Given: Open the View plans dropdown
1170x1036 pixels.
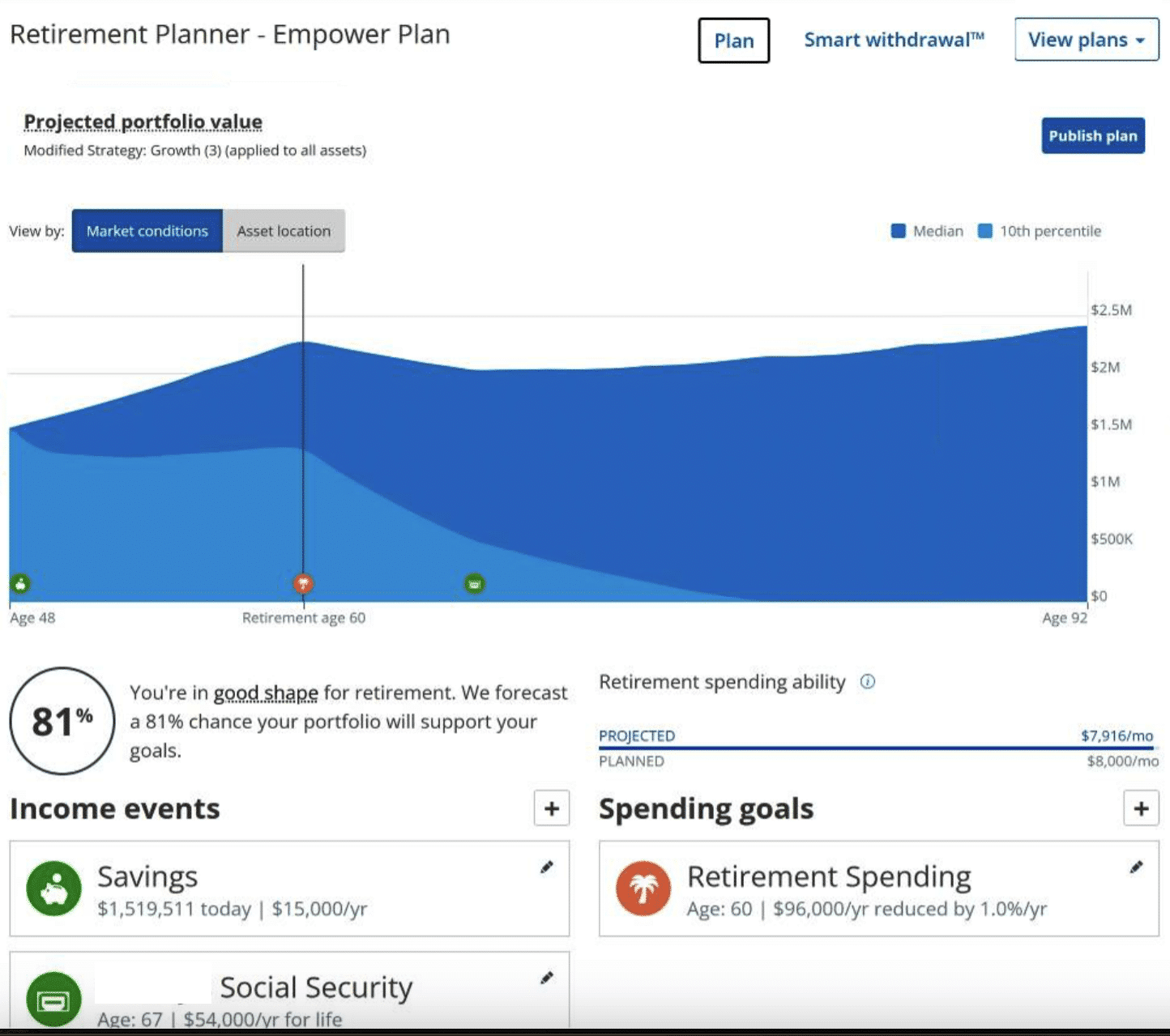Looking at the screenshot, I should pyautogui.click(x=1086, y=39).
